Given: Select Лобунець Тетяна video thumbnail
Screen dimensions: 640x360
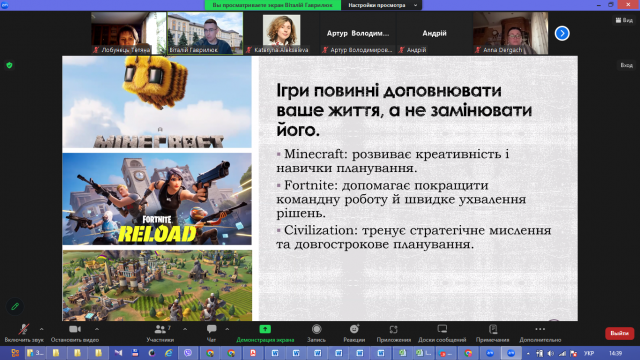Looking at the screenshot, I should pyautogui.click(x=129, y=33).
